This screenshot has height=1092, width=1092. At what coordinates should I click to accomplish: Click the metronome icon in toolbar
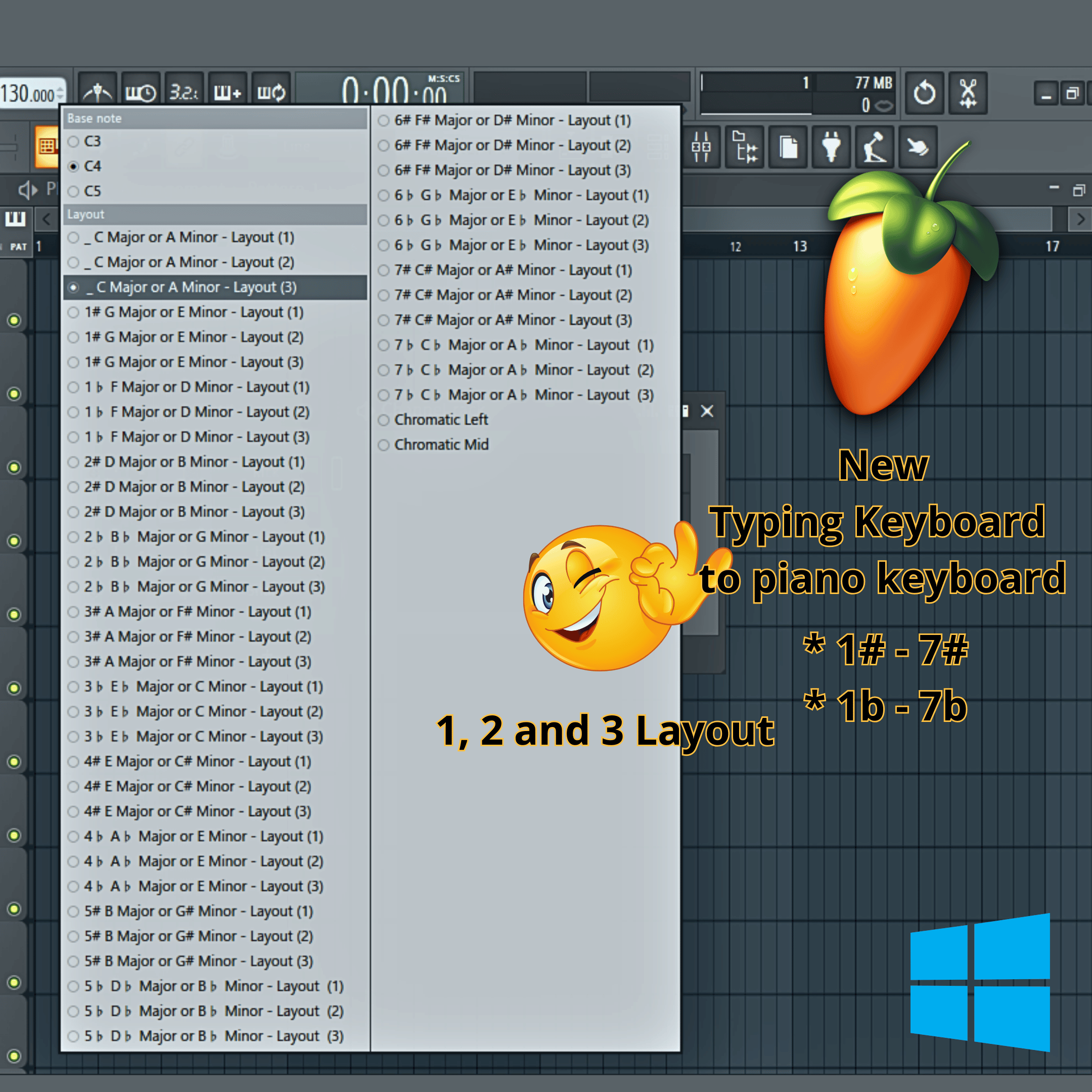[97, 91]
